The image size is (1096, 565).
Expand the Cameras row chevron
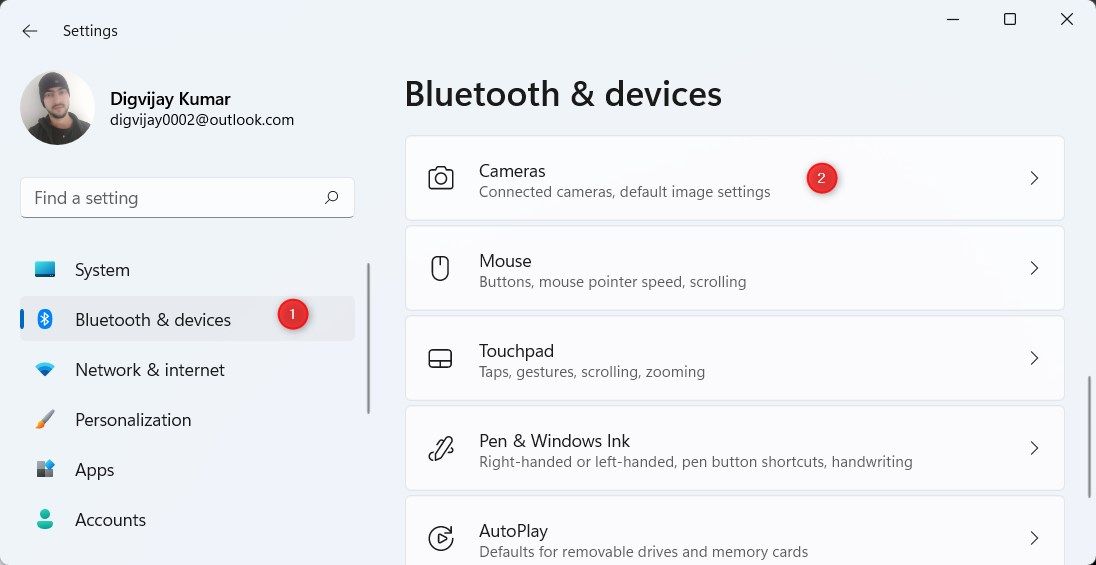[1034, 178]
